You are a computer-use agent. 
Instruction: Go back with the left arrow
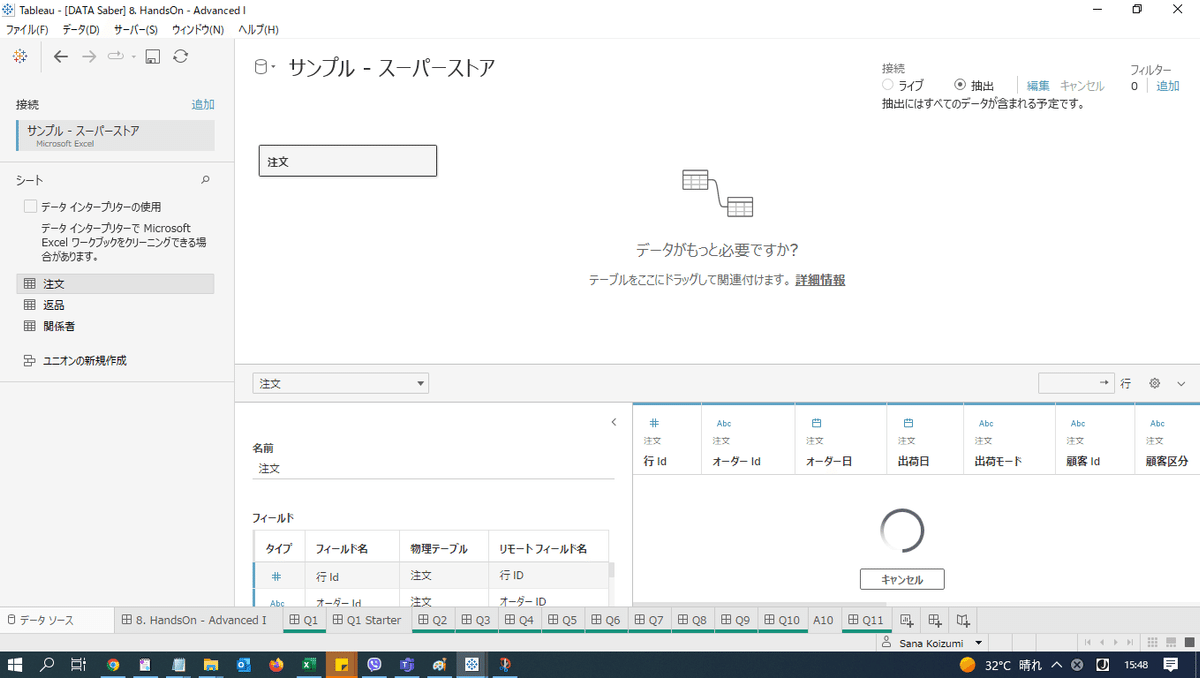(61, 57)
